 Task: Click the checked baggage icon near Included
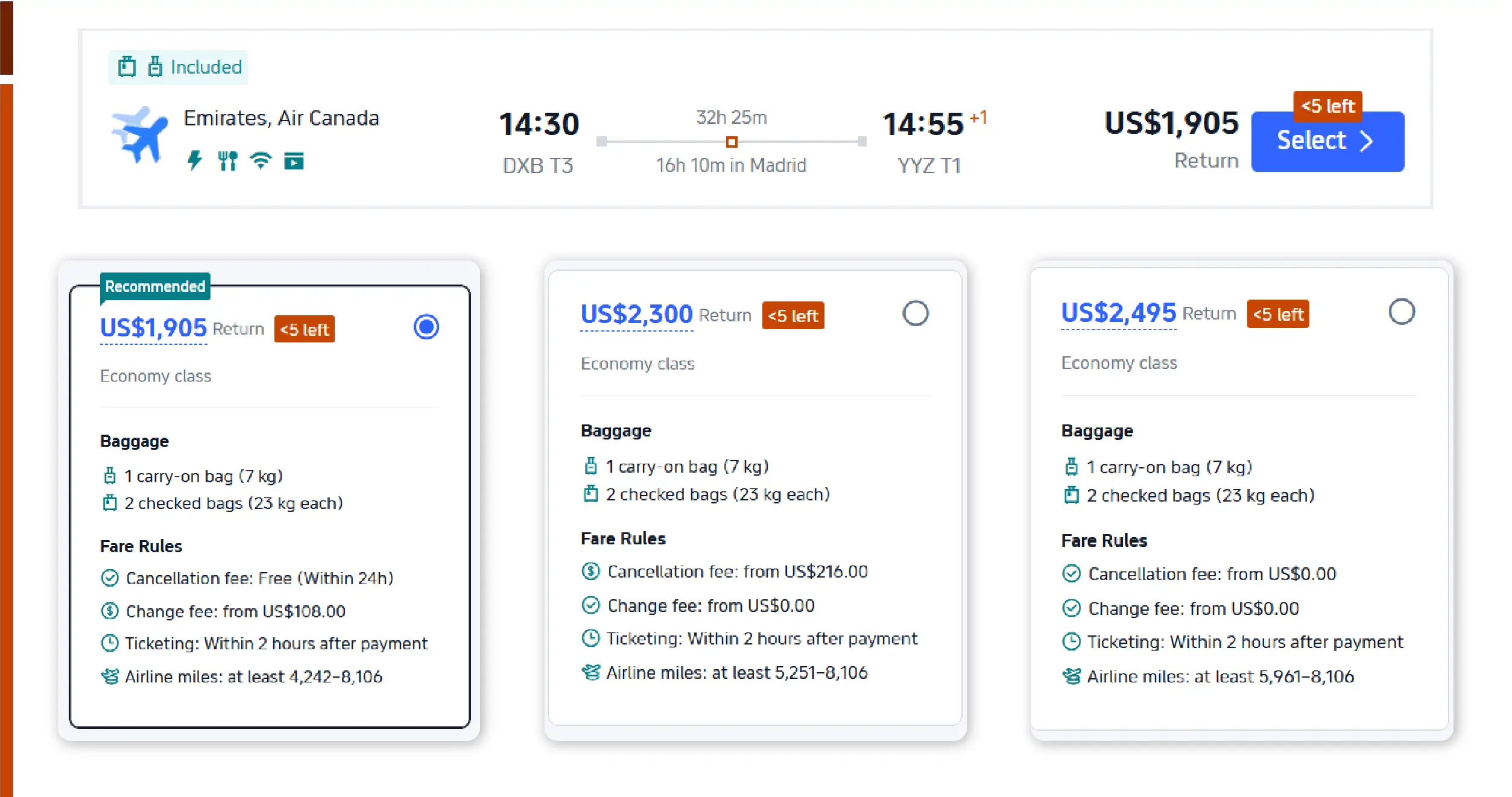point(127,66)
